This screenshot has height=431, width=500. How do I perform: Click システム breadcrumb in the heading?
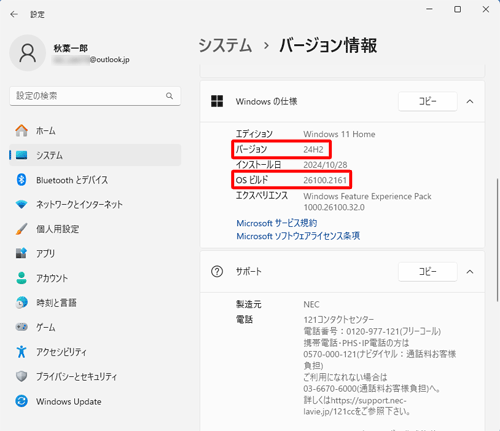[225, 45]
